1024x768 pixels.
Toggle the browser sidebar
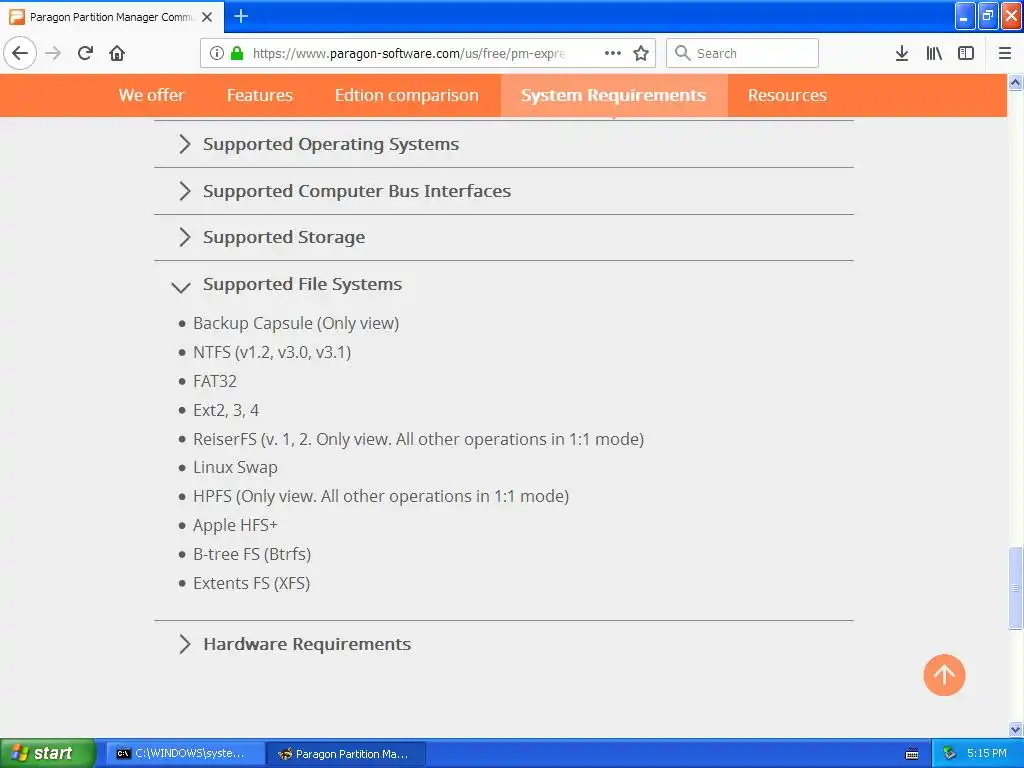tap(966, 53)
